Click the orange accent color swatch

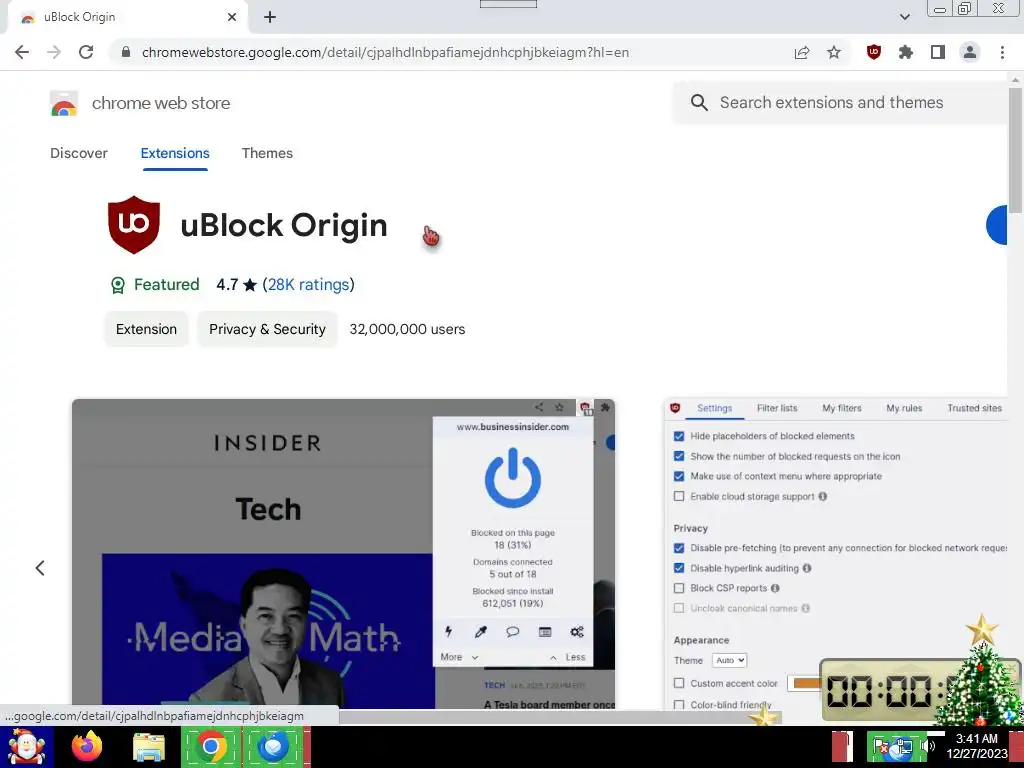(805, 683)
